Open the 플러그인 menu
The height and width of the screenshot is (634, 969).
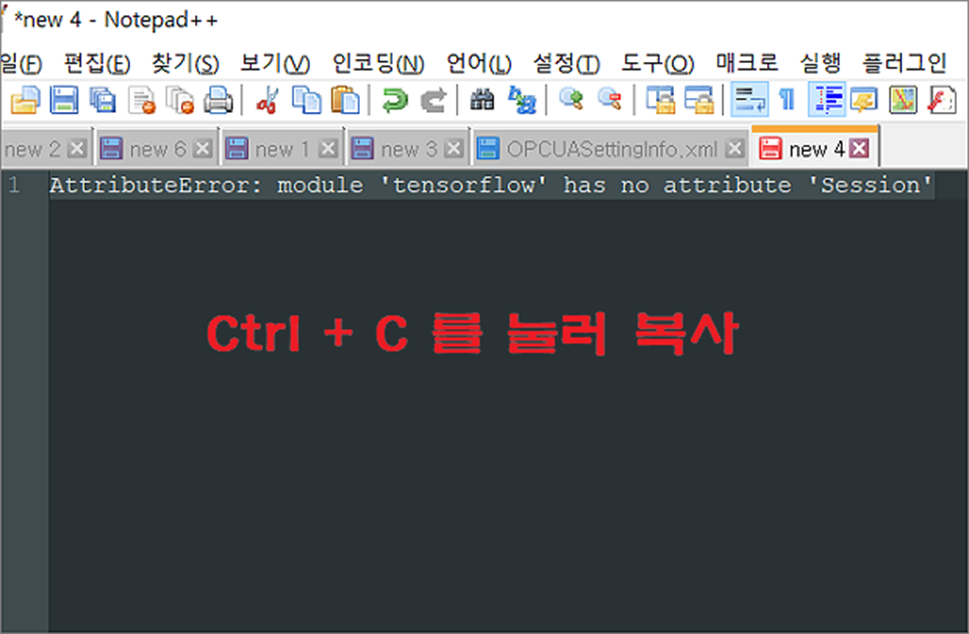pyautogui.click(x=904, y=62)
